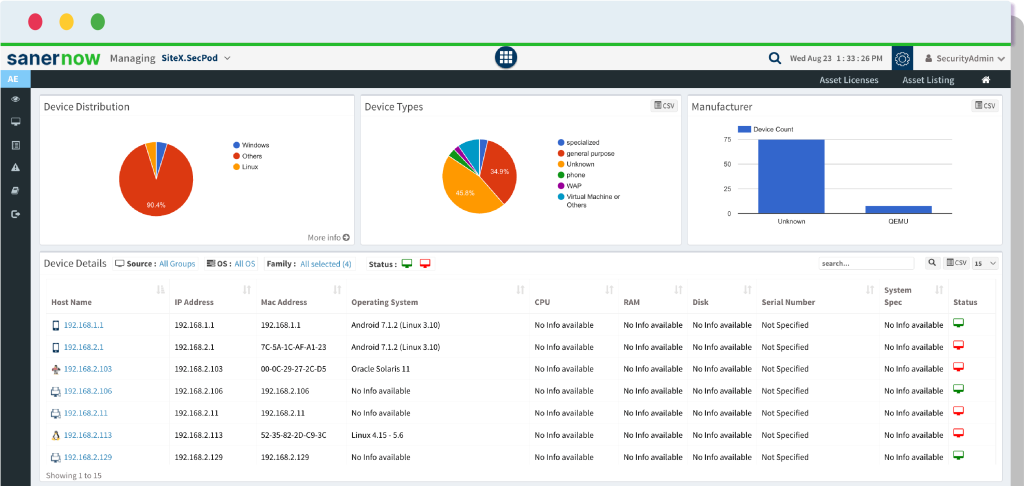Open the SiteX.SecPod account dropdown
The height and width of the screenshot is (486, 1024).
(196, 58)
